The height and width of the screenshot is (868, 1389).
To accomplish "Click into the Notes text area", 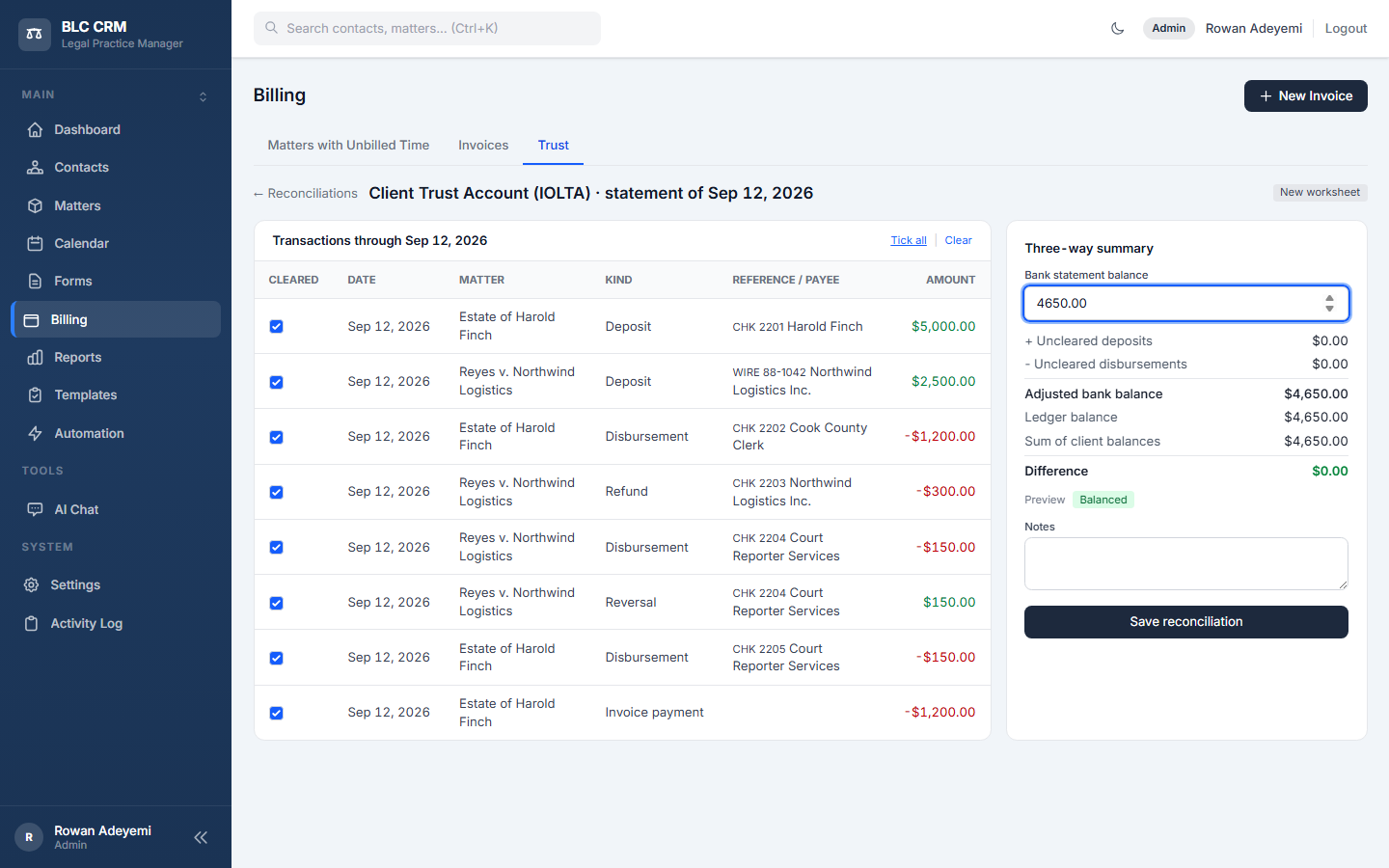I will coord(1185,563).
